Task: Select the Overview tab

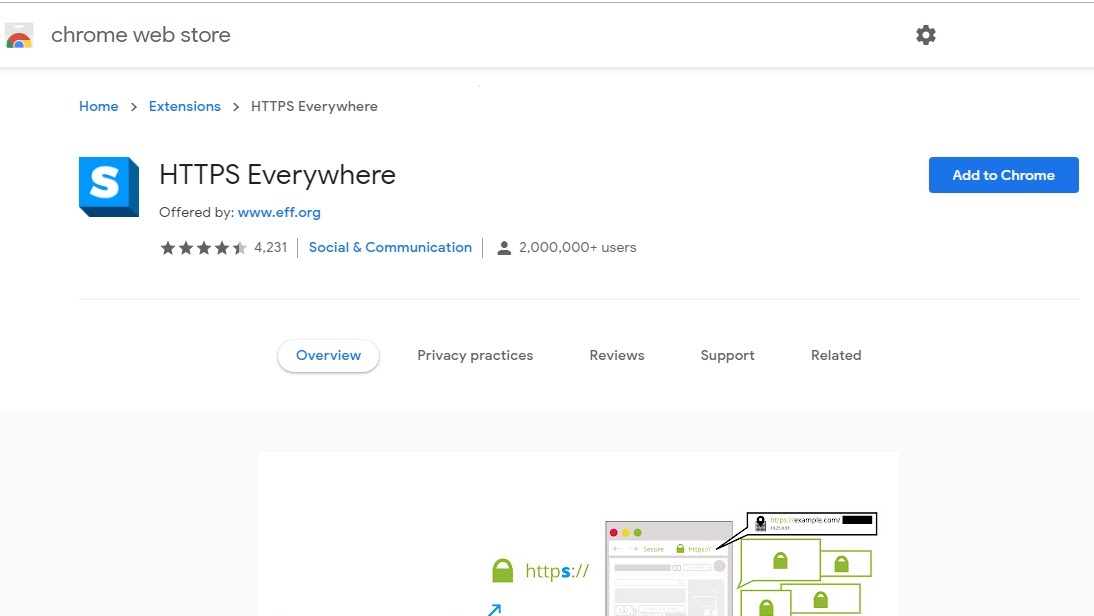Action: [328, 355]
